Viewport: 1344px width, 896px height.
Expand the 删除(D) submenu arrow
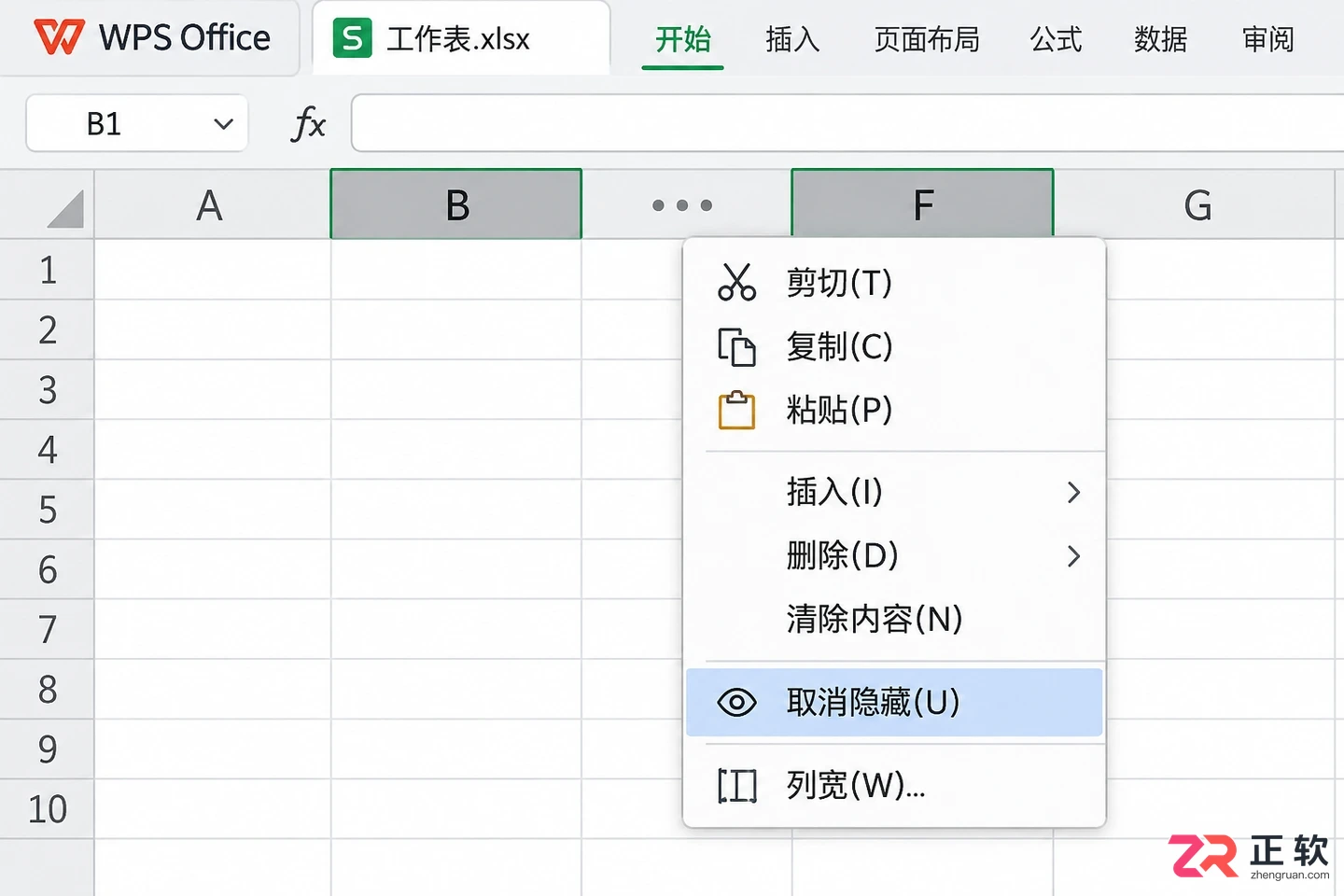[x=1073, y=556]
